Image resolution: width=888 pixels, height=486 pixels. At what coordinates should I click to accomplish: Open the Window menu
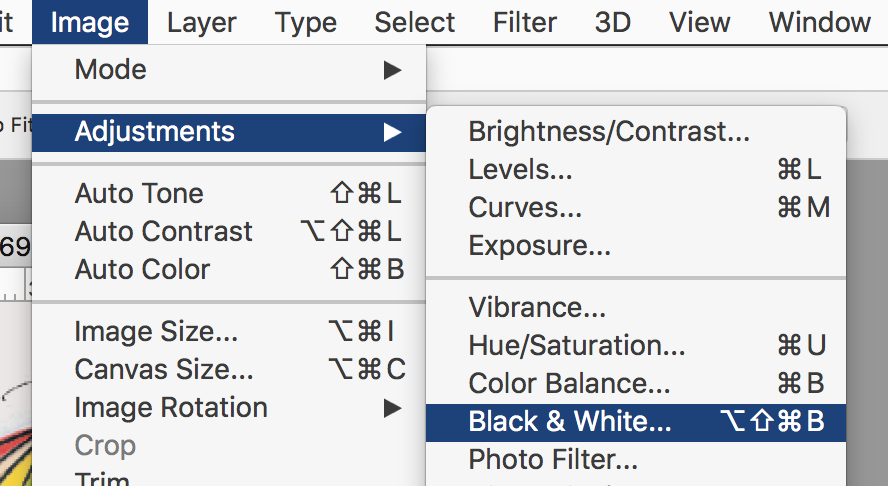pyautogui.click(x=819, y=22)
